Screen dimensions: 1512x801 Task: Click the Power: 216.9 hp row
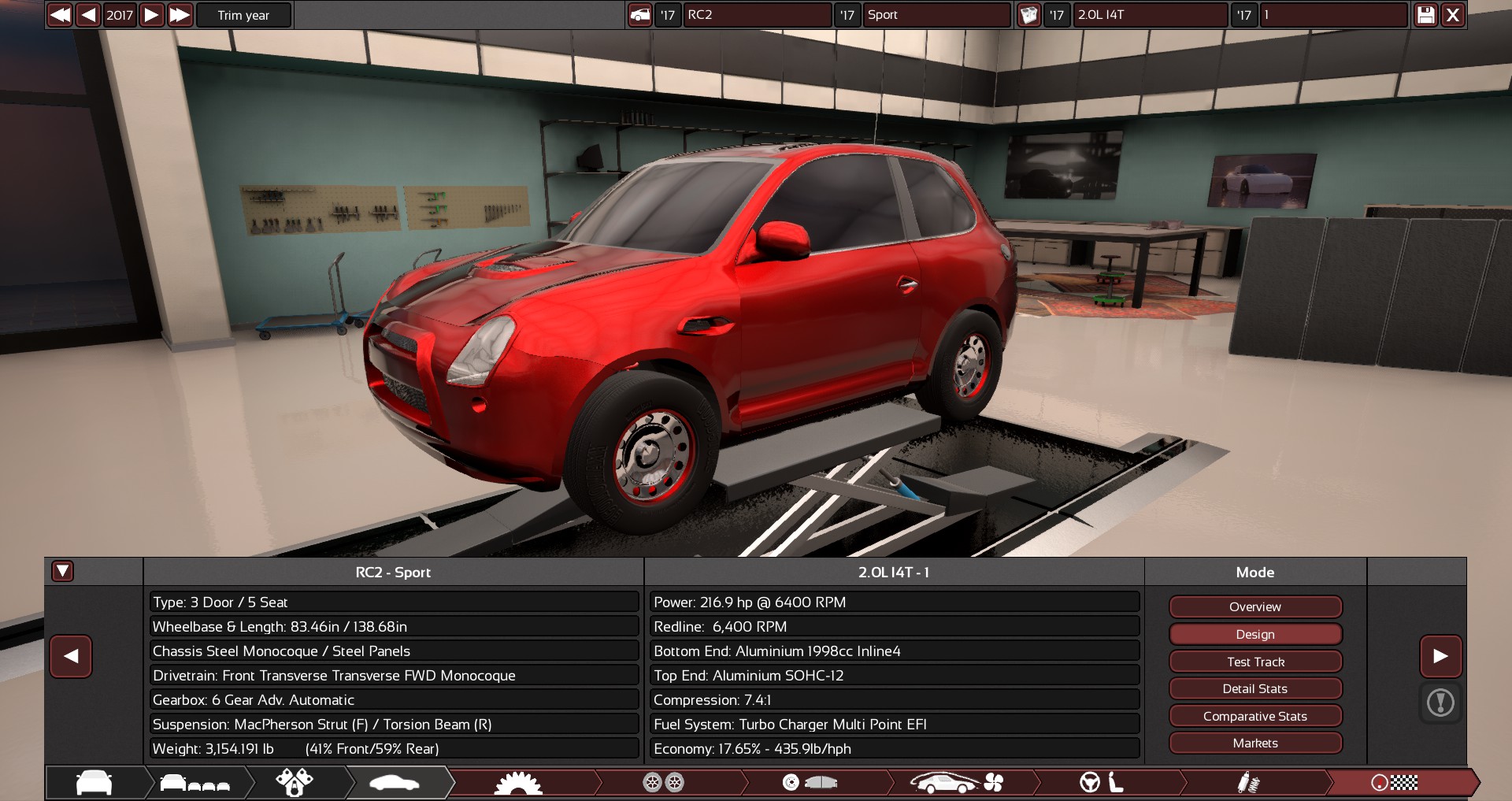[x=895, y=602]
